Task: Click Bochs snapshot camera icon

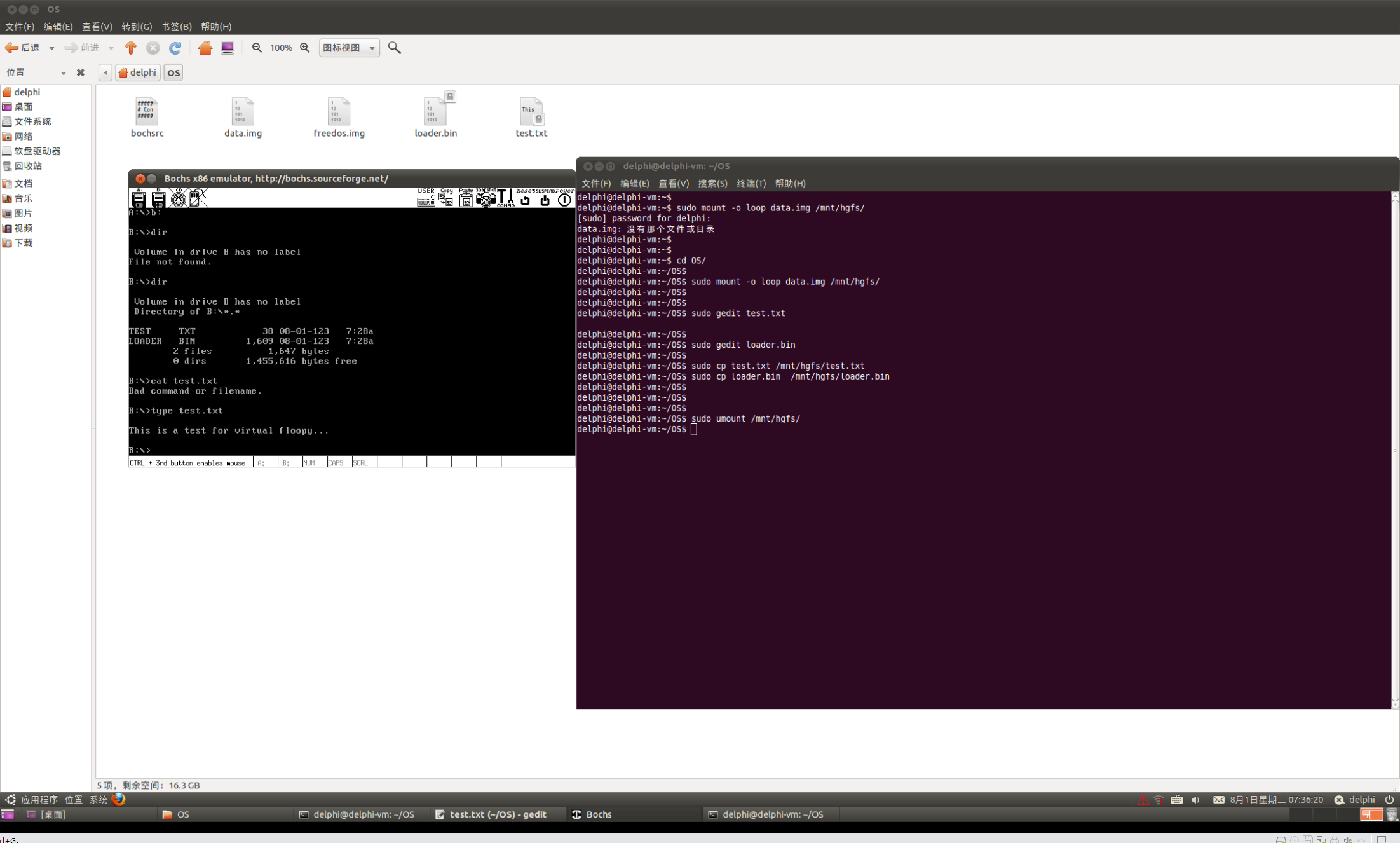Action: pyautogui.click(x=486, y=200)
